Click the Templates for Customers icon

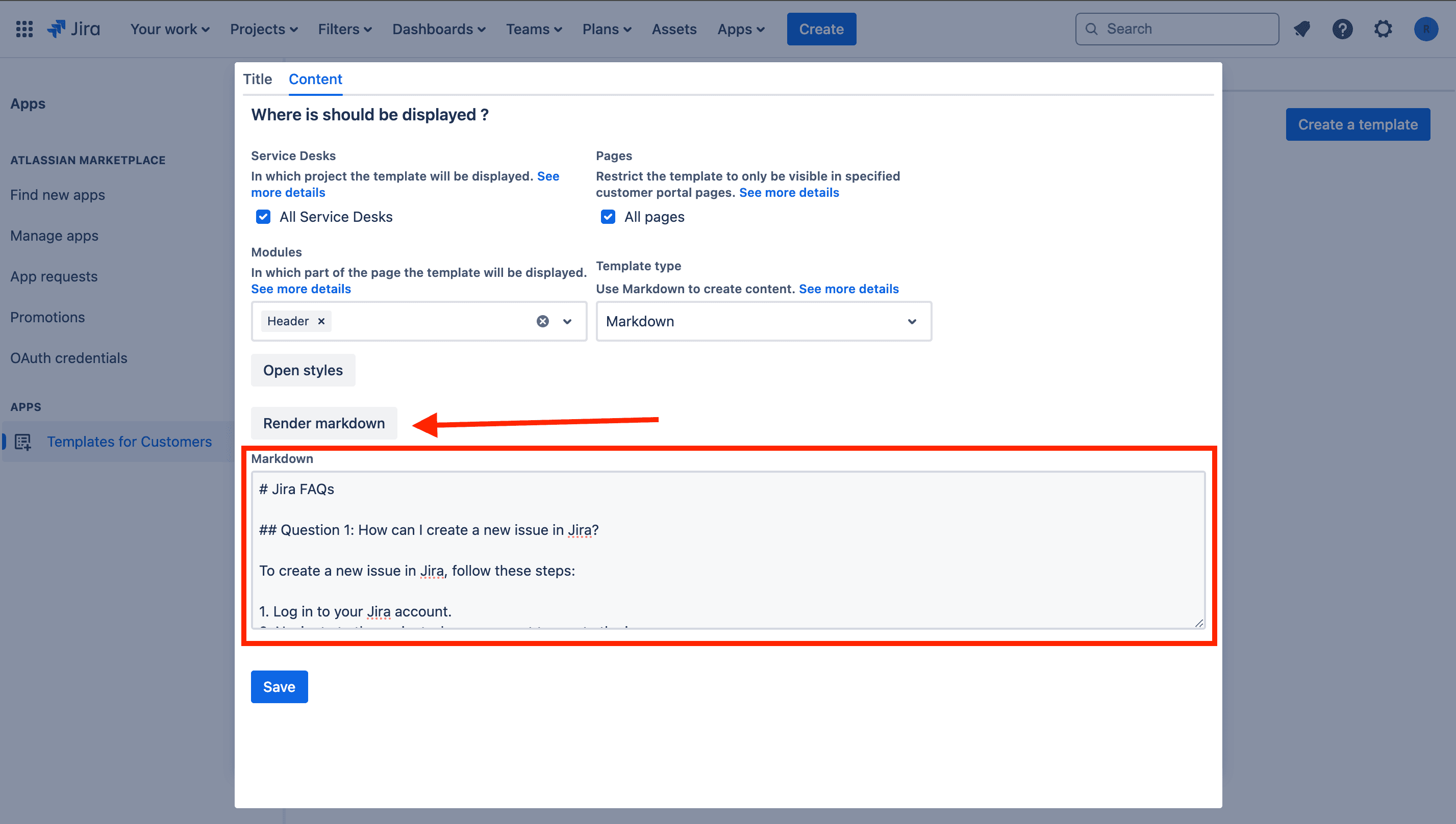[22, 442]
